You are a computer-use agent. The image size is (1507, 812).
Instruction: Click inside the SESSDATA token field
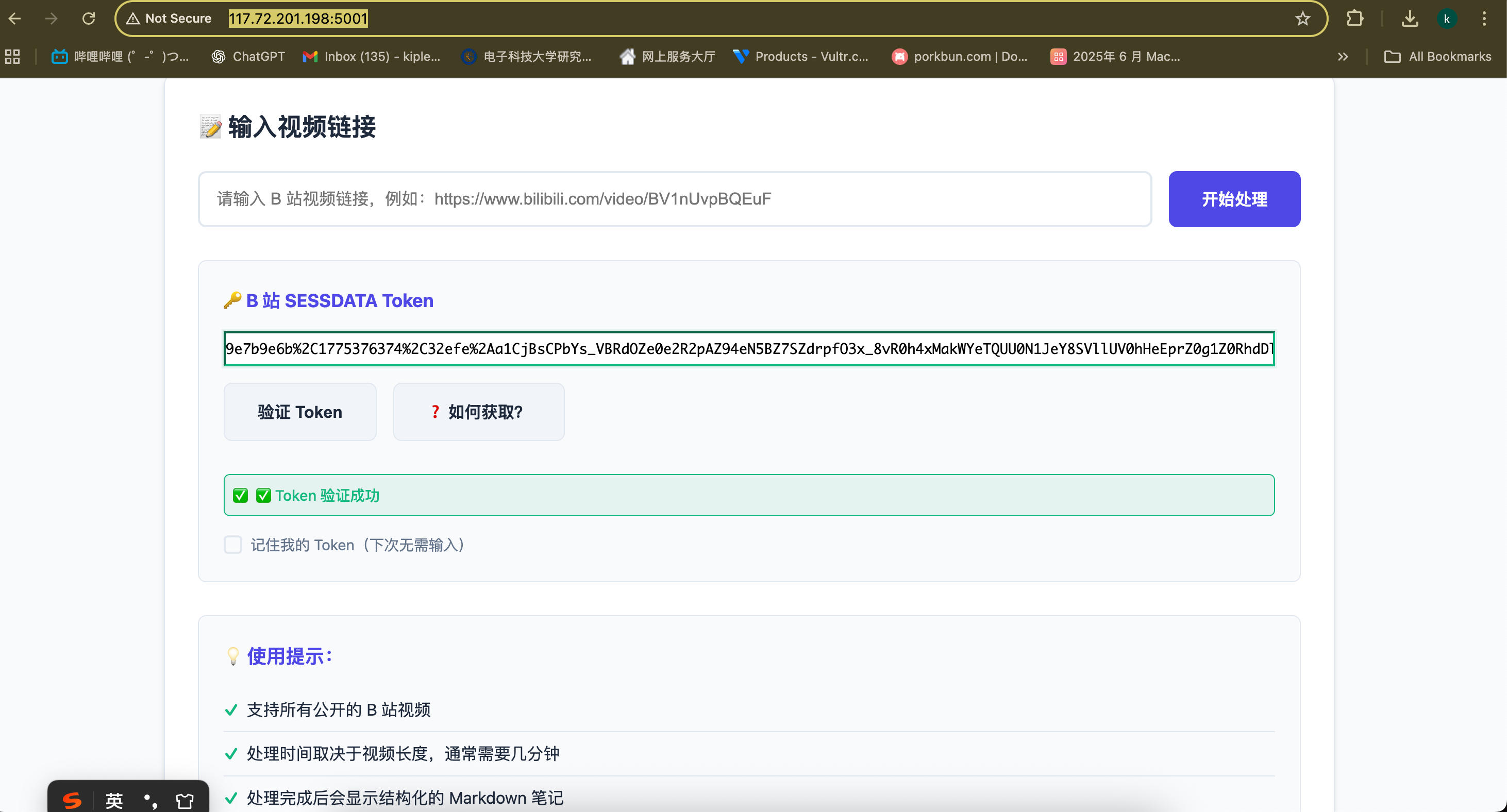749,349
